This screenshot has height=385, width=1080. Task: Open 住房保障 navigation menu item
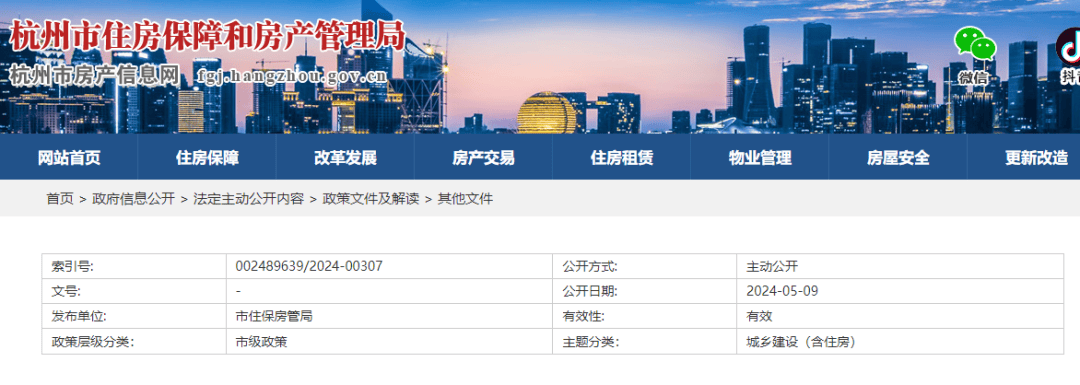[x=207, y=158]
